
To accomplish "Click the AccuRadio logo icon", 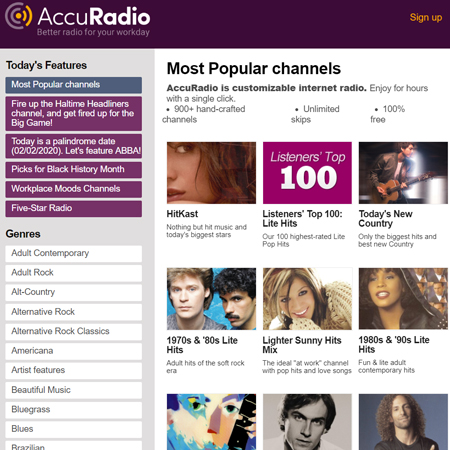I will (19, 16).
